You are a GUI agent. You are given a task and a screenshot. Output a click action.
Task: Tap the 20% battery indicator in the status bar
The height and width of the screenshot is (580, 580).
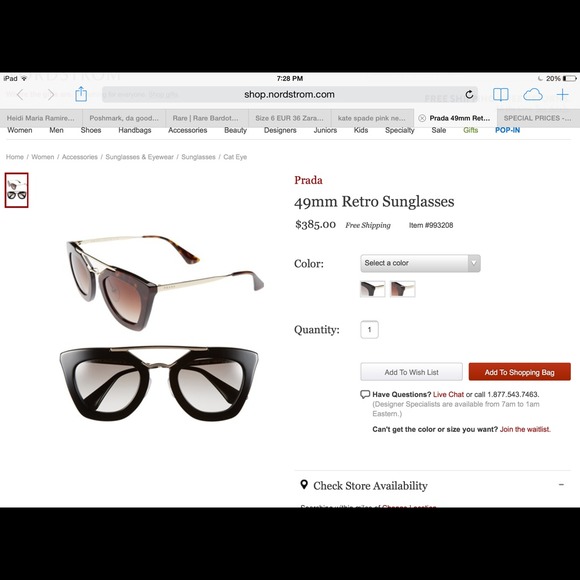tap(561, 78)
